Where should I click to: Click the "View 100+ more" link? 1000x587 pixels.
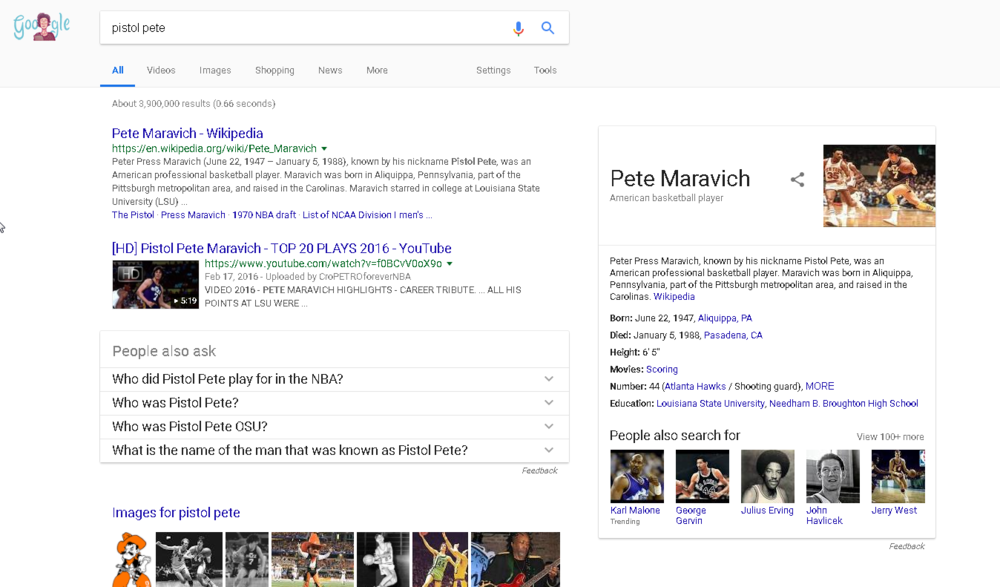(x=890, y=437)
